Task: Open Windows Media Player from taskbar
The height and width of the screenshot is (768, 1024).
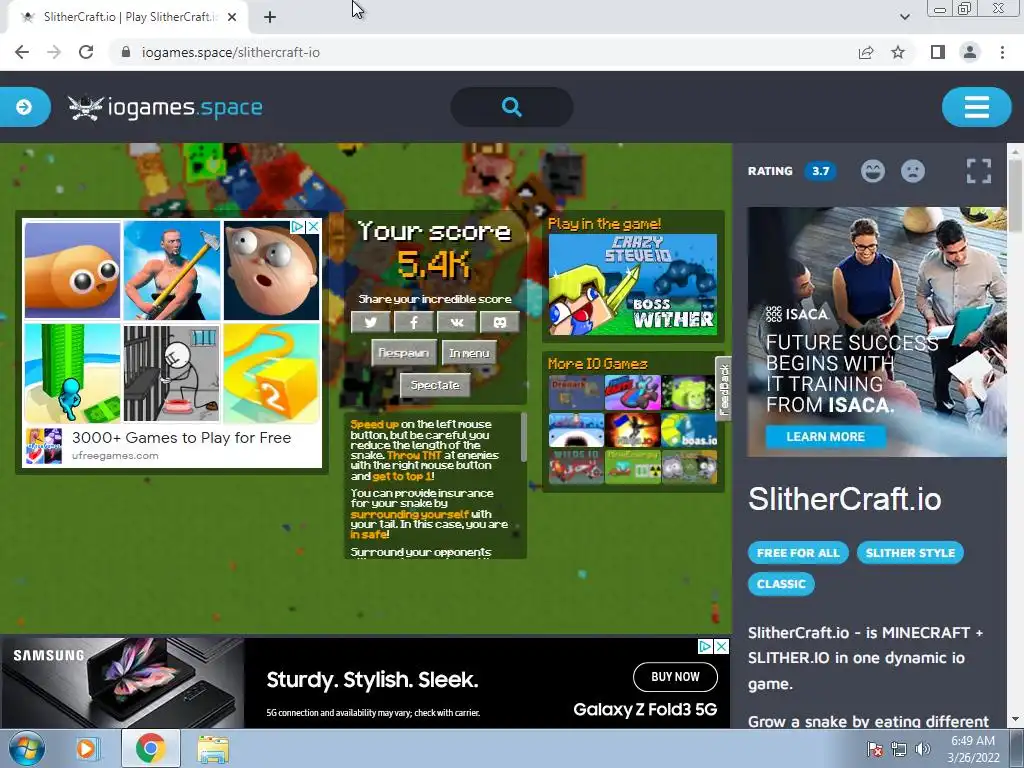Action: [x=86, y=748]
